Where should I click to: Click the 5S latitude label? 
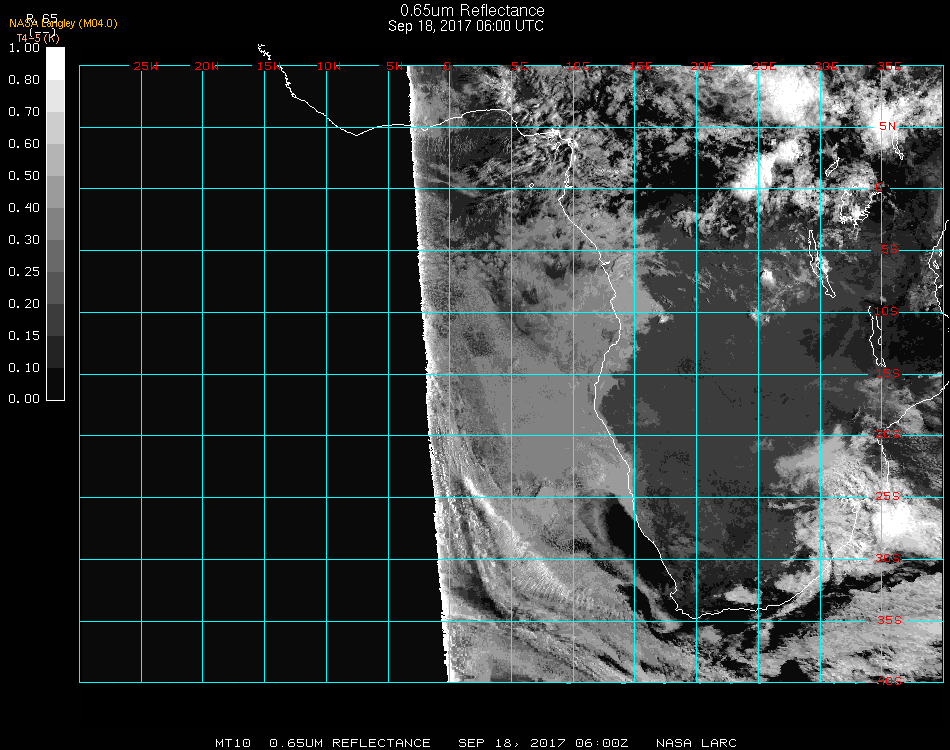[889, 249]
